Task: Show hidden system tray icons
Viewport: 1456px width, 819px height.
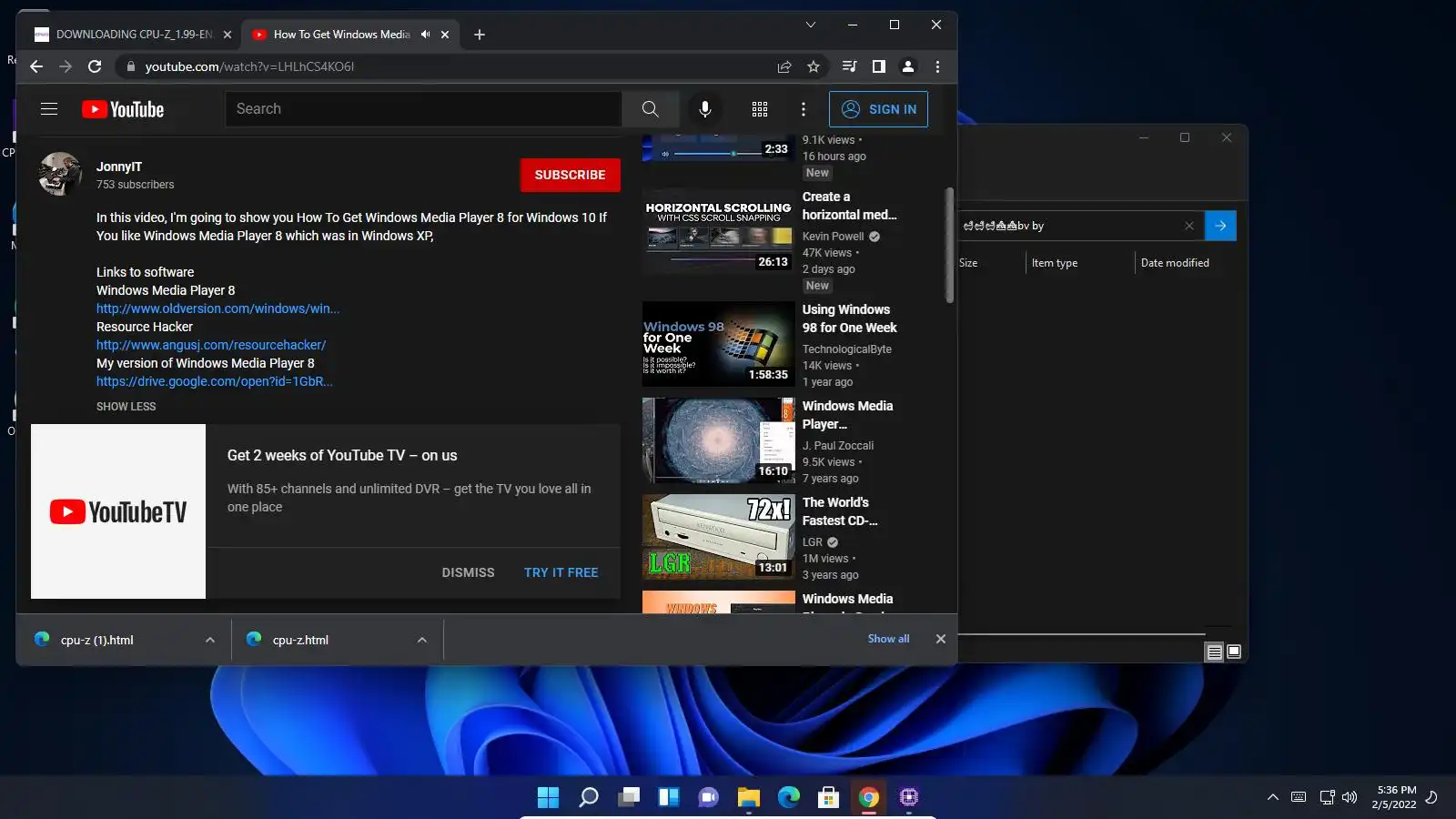Action: 1272,797
